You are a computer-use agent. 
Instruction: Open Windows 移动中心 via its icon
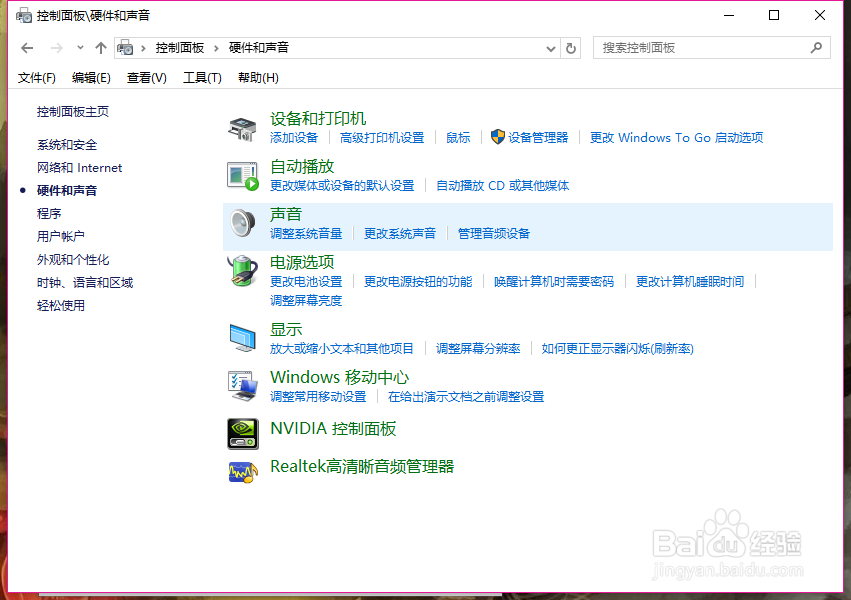click(241, 386)
